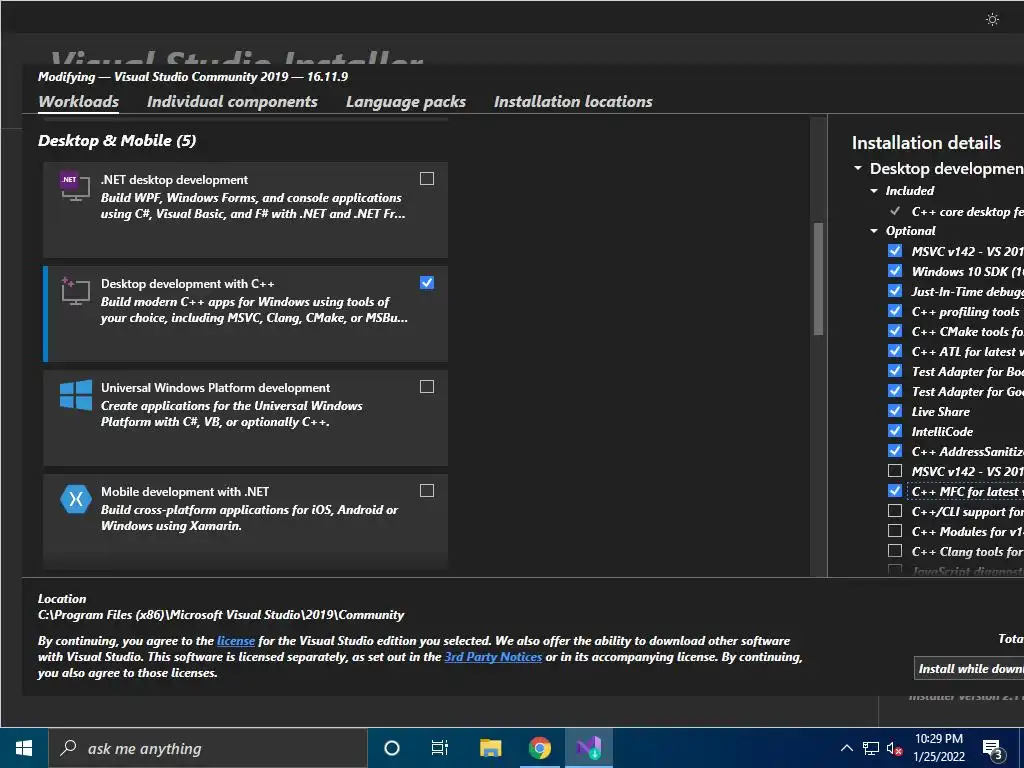Image resolution: width=1024 pixels, height=768 pixels.
Task: Click the search magnifier icon in taskbar
Action: click(x=69, y=748)
